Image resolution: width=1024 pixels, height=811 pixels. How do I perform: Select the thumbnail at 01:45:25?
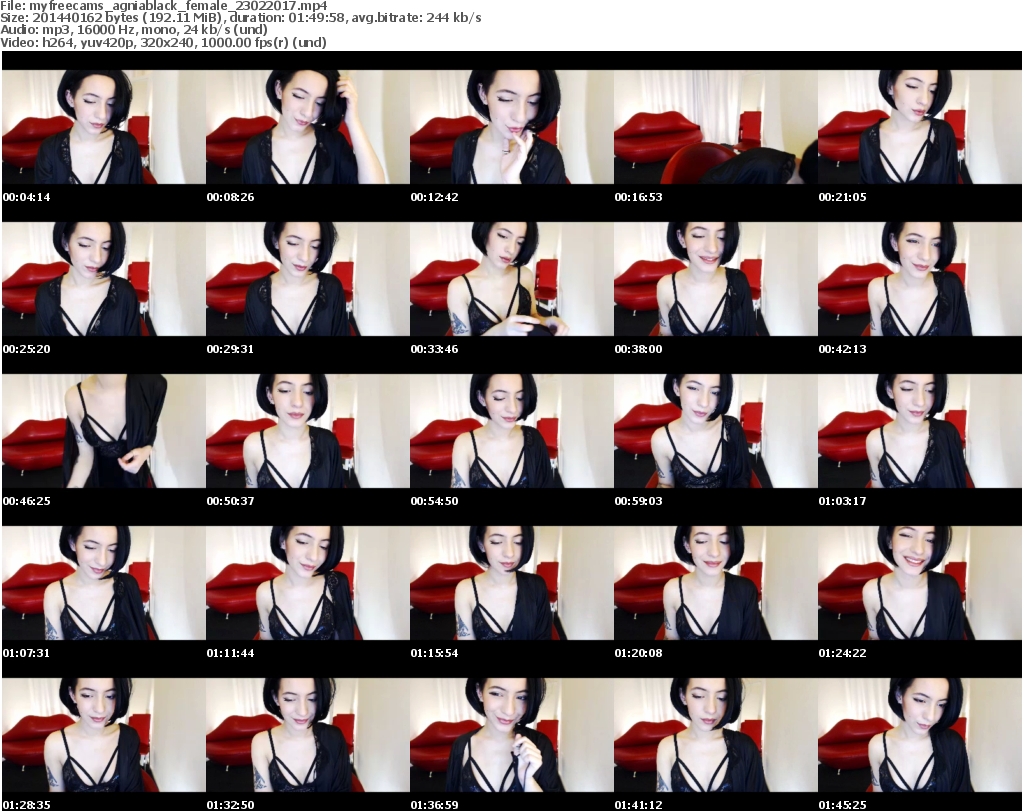[920, 735]
